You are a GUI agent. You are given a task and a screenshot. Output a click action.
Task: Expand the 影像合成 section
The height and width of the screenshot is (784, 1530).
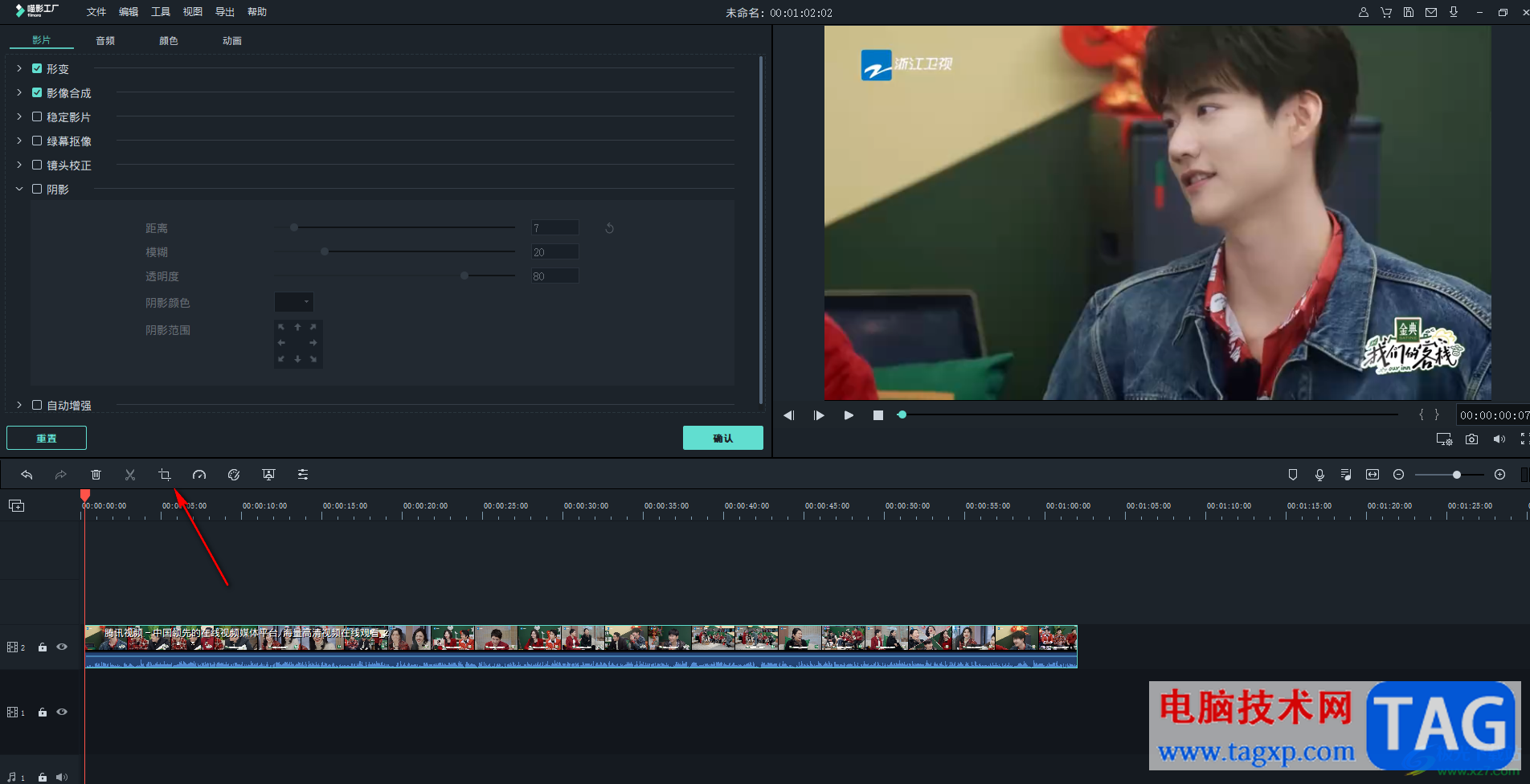tap(19, 93)
